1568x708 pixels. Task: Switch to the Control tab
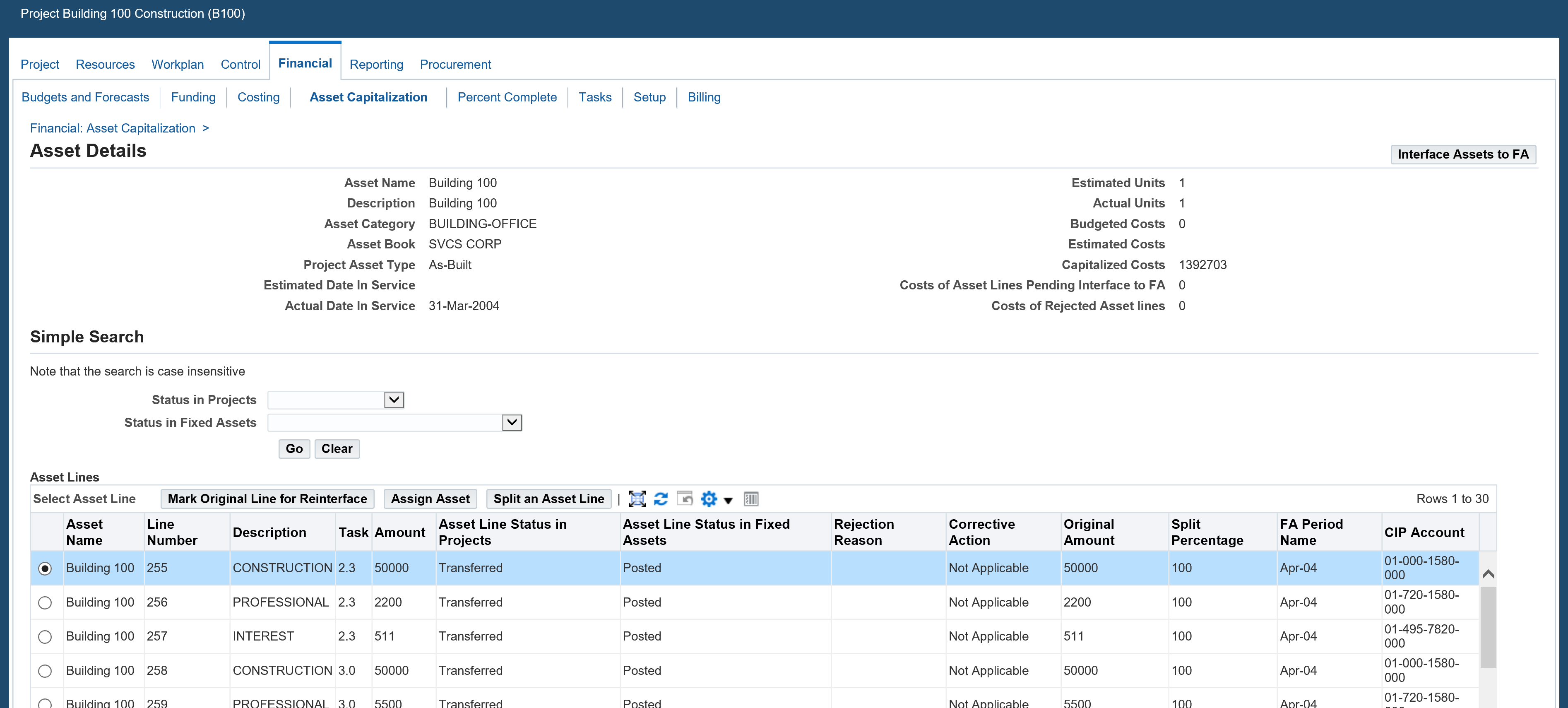(x=240, y=65)
